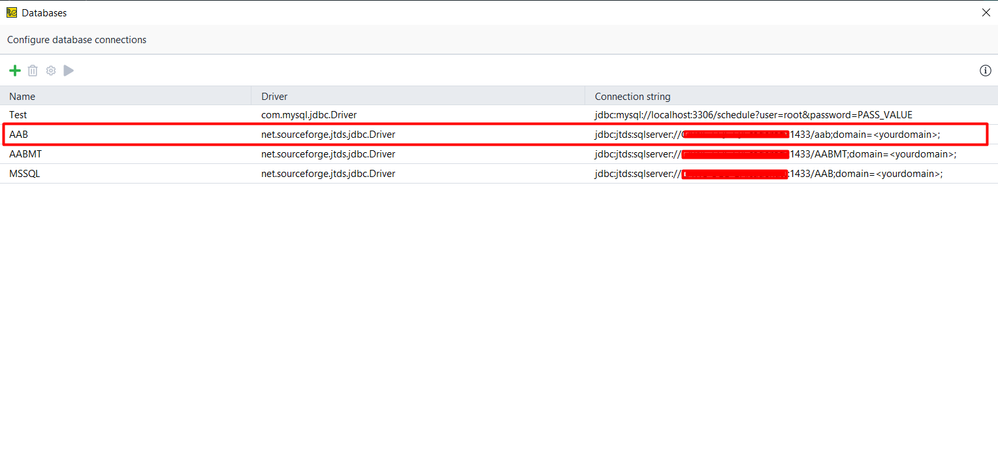Click the AABMT connection string cell

[x=775, y=154]
